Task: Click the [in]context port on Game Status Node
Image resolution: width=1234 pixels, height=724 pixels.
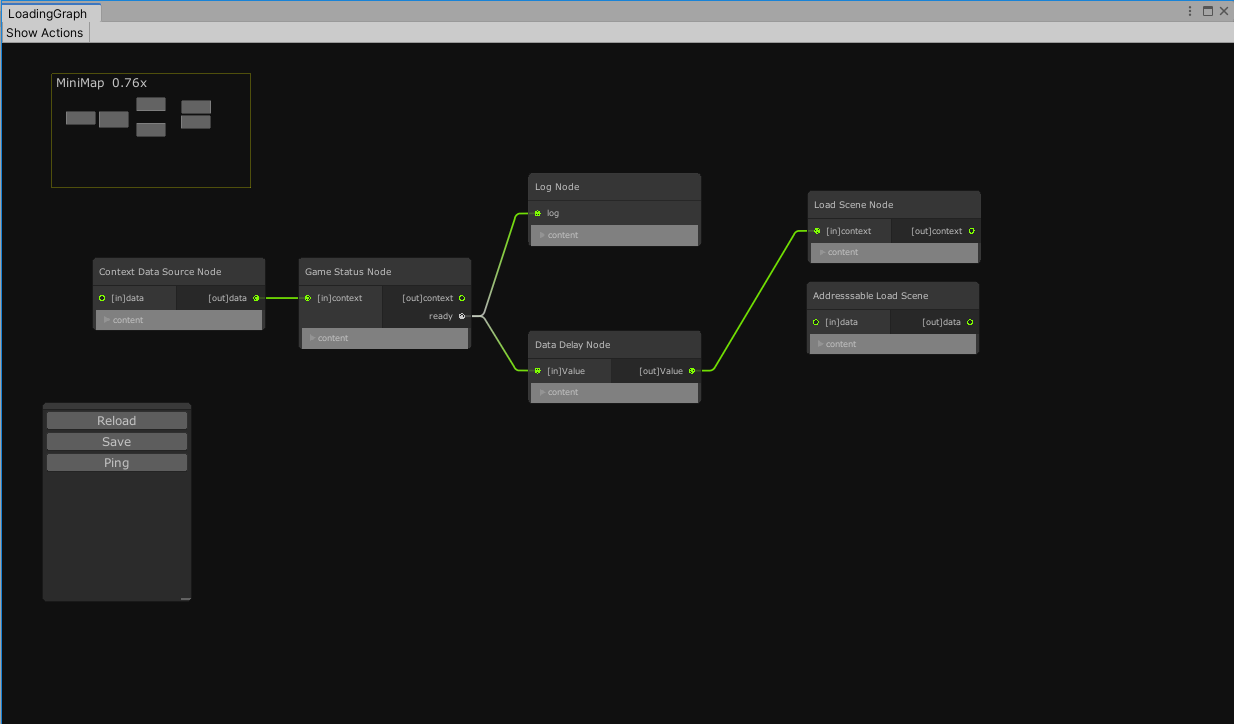Action: tap(307, 298)
